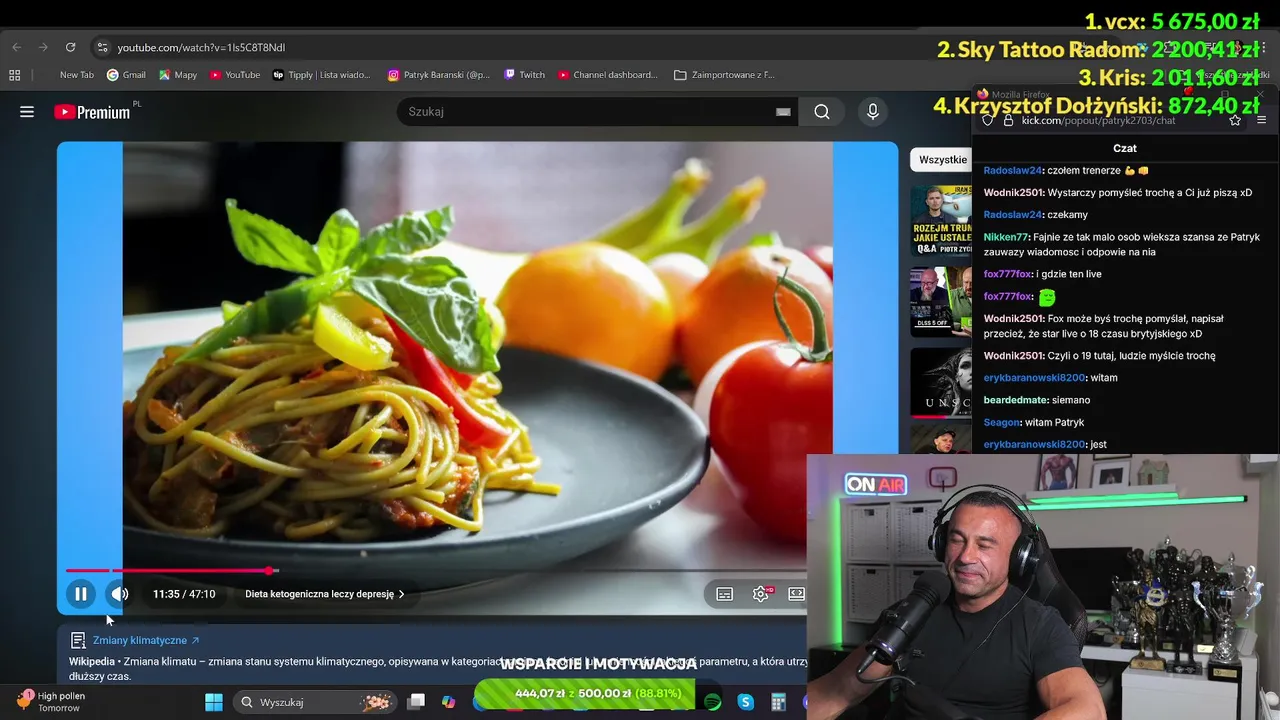Open Skype from the taskbar
The width and height of the screenshot is (1280, 720).
tap(745, 702)
